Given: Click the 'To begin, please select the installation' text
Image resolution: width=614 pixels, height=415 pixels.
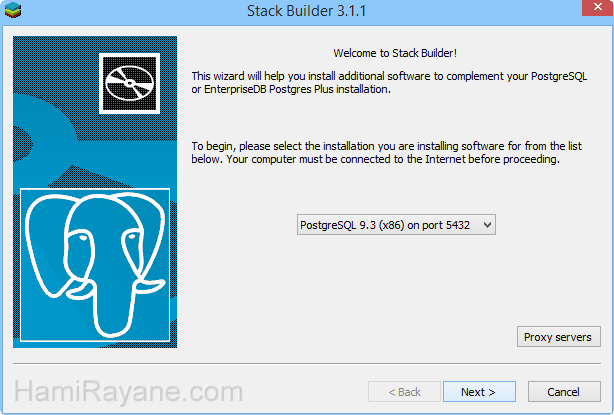Looking at the screenshot, I should point(386,152).
